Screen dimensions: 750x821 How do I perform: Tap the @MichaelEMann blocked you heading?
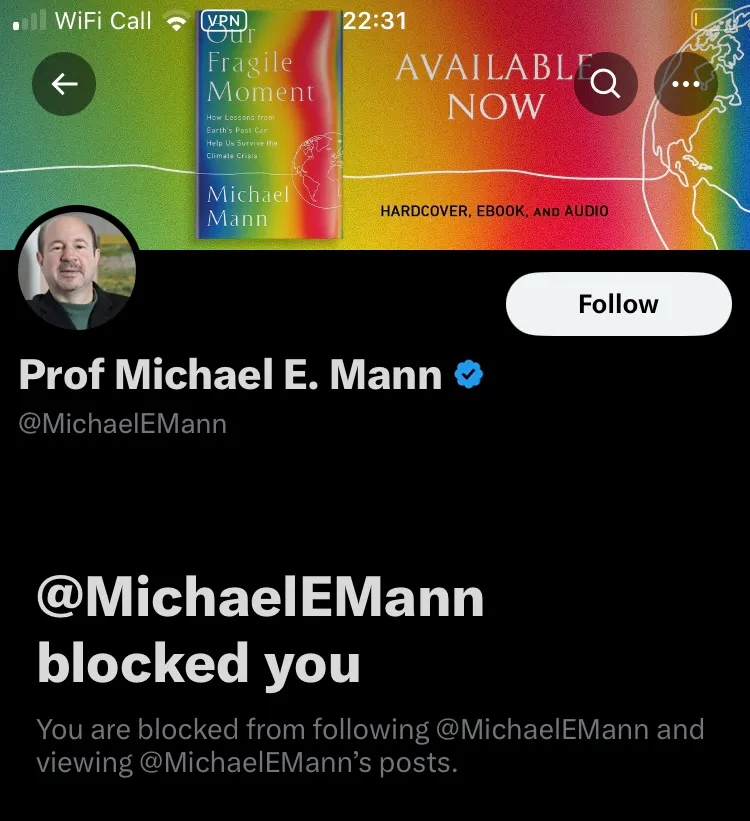pos(260,630)
